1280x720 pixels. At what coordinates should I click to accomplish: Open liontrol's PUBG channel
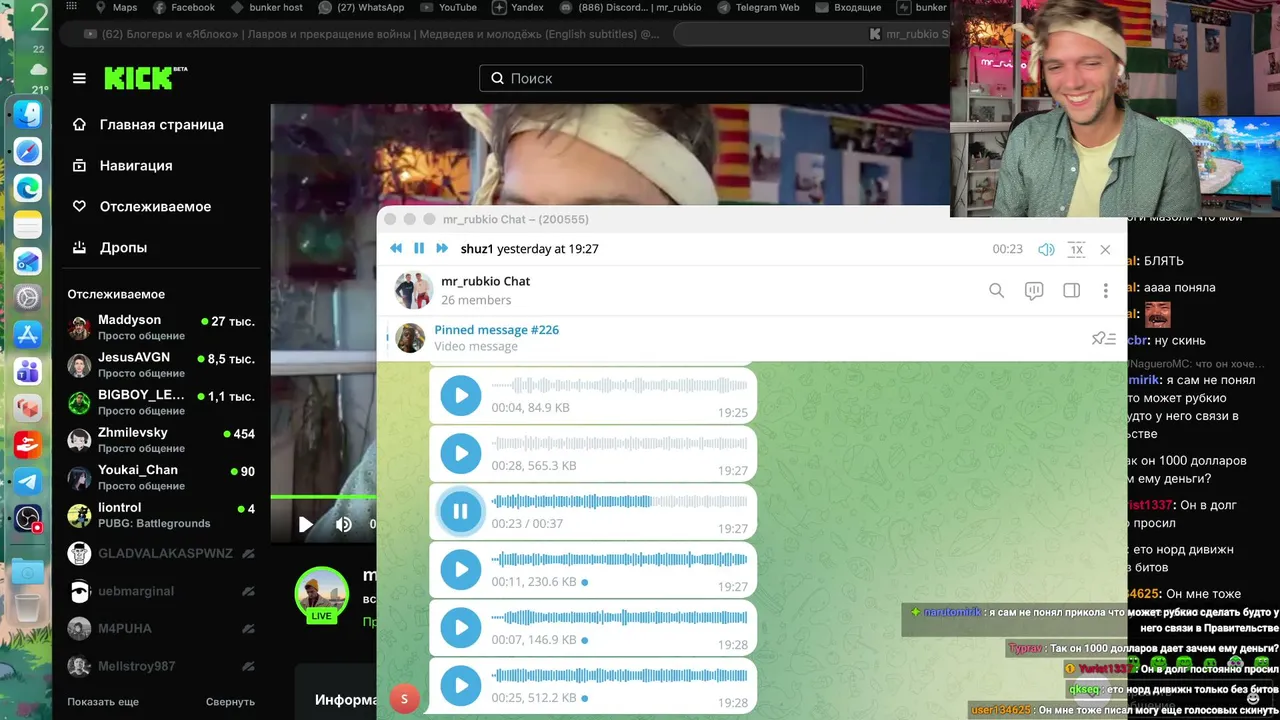pyautogui.click(x=161, y=515)
